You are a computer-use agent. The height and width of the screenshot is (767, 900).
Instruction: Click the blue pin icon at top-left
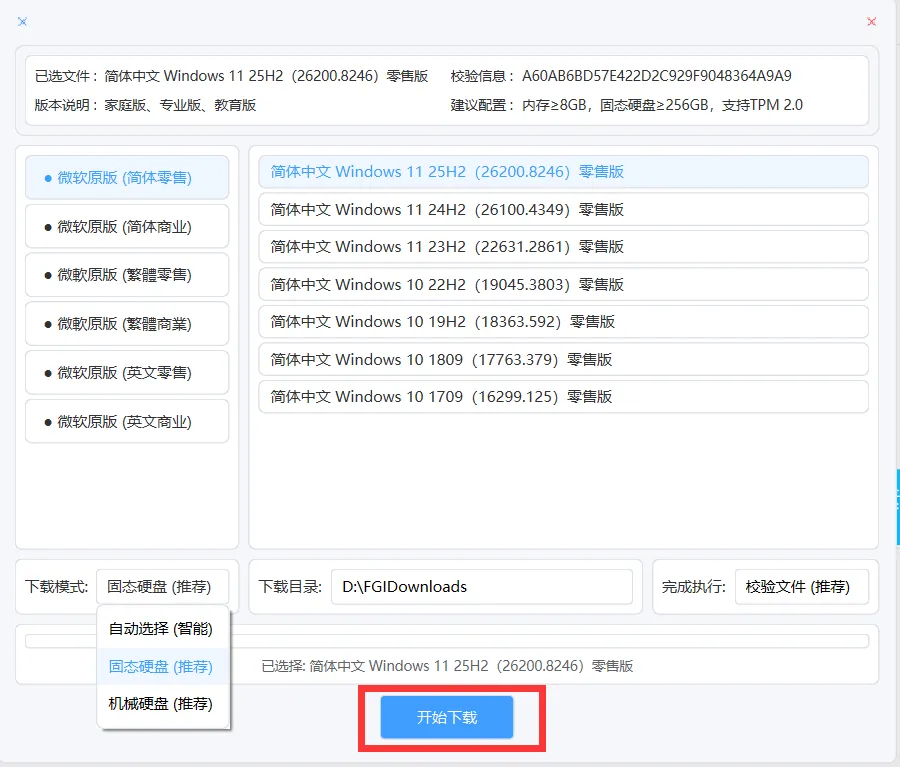click(x=22, y=22)
